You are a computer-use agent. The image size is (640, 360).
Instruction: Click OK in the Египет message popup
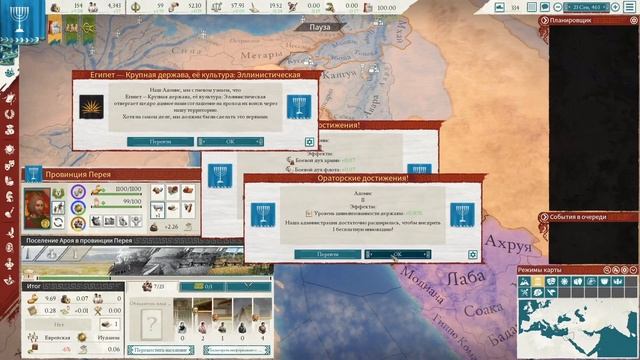231,141
